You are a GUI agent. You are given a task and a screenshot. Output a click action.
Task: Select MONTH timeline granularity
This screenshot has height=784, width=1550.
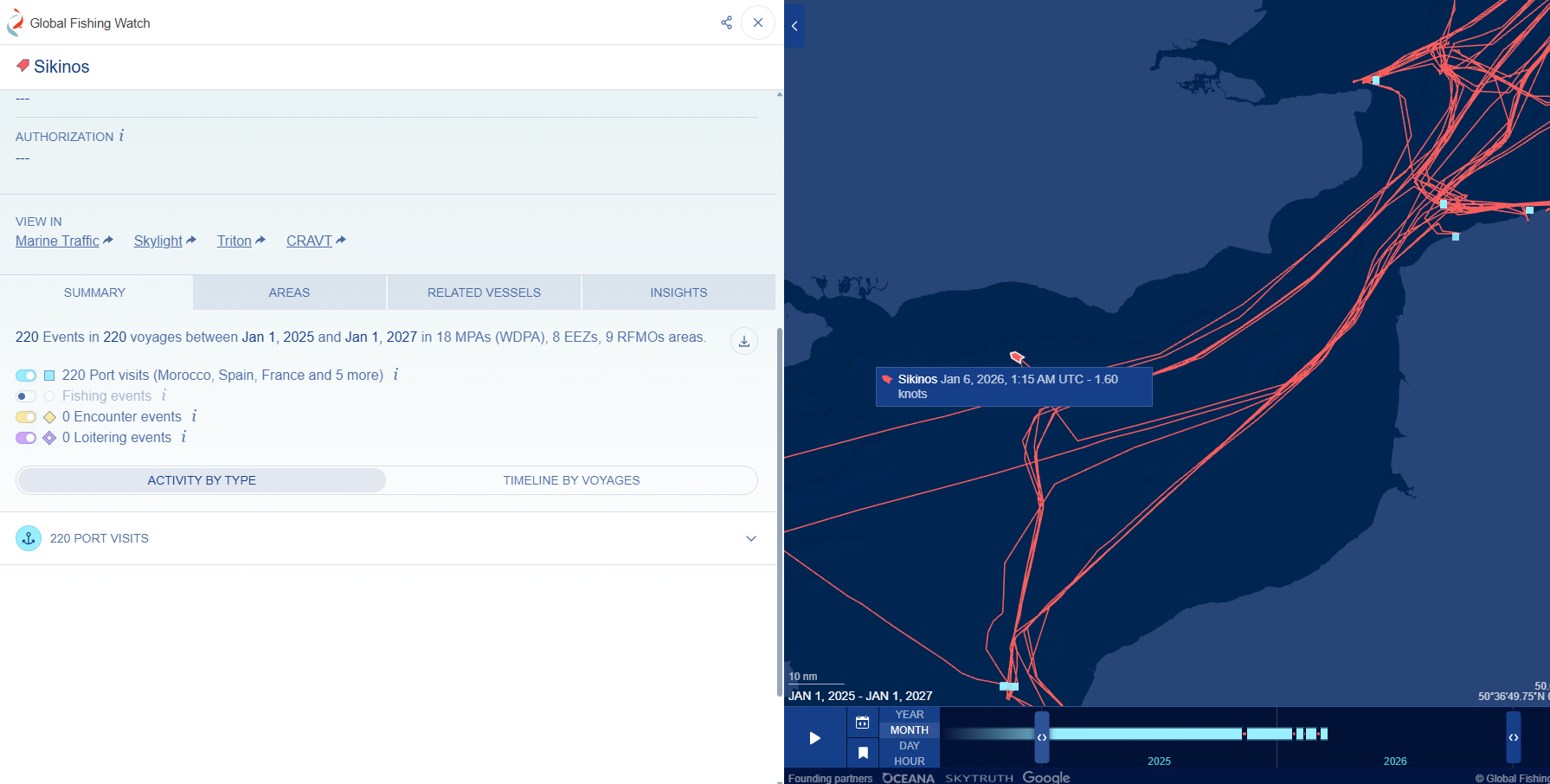pyautogui.click(x=909, y=730)
